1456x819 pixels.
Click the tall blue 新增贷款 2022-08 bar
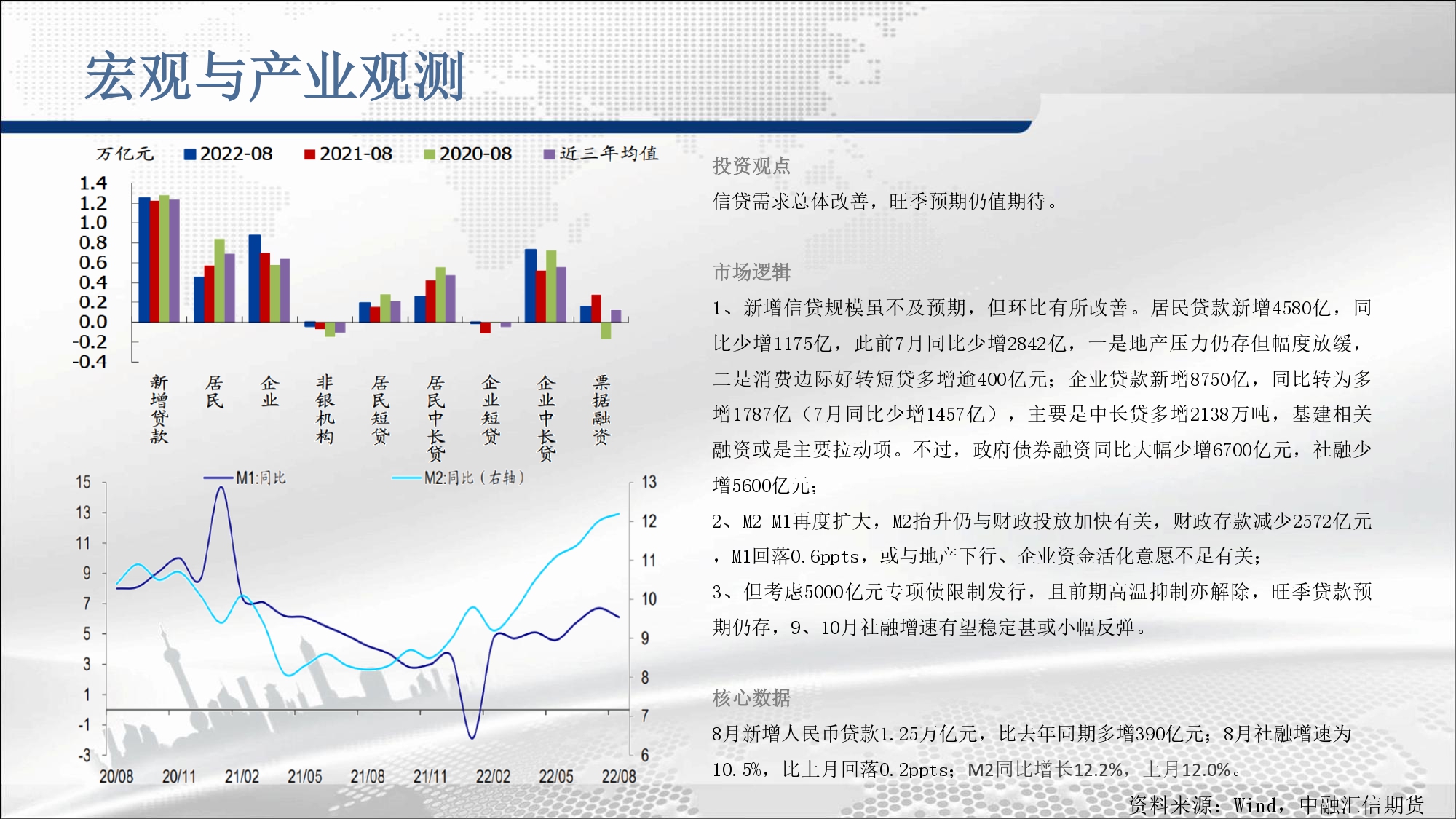[x=144, y=259]
